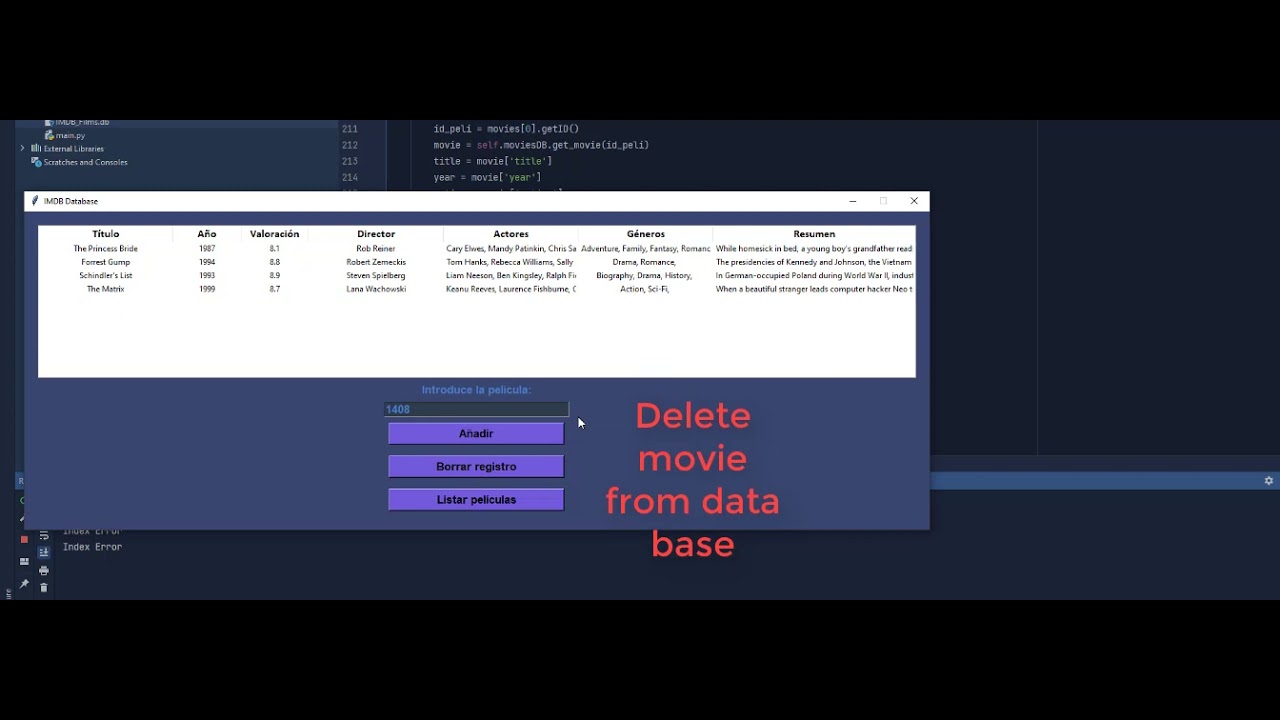
Task: Click the Keanu Reeves actors cell
Action: point(511,289)
